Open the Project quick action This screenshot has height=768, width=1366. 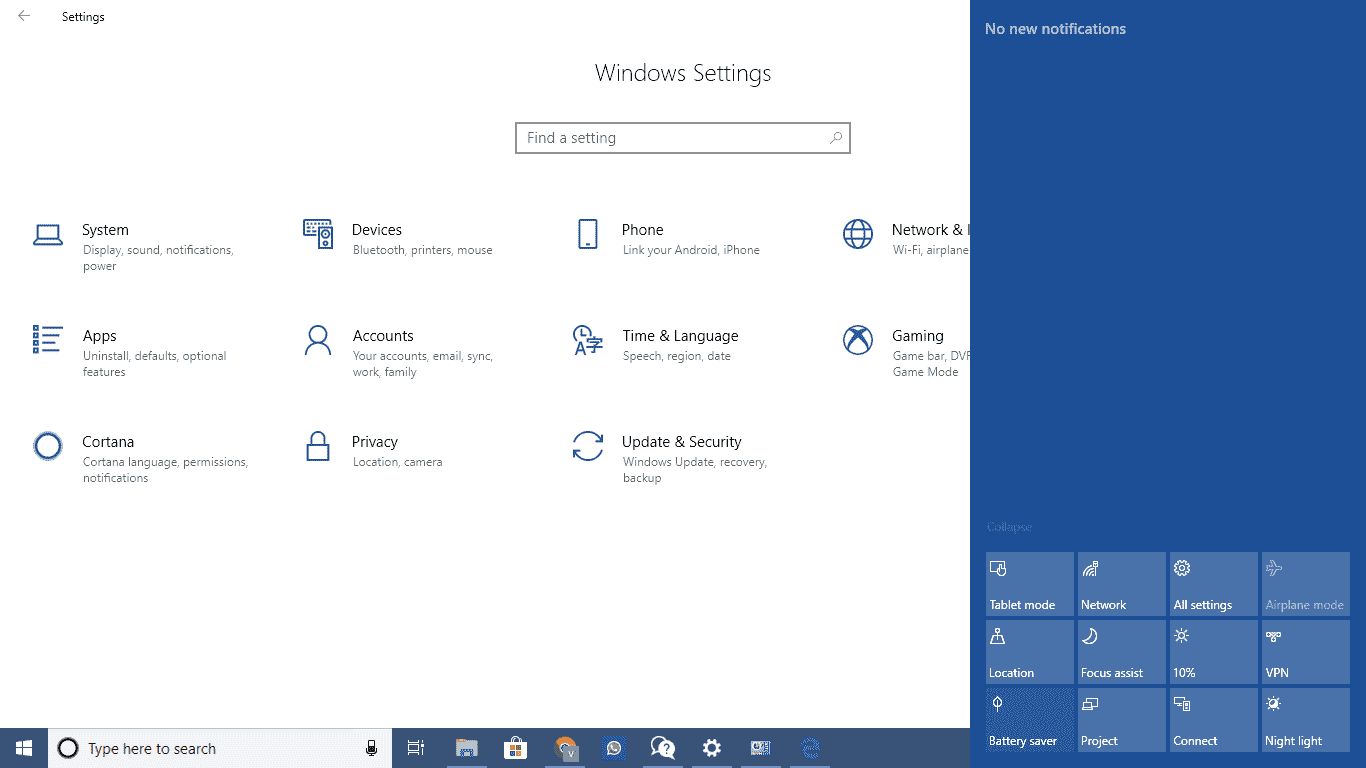click(x=1122, y=720)
